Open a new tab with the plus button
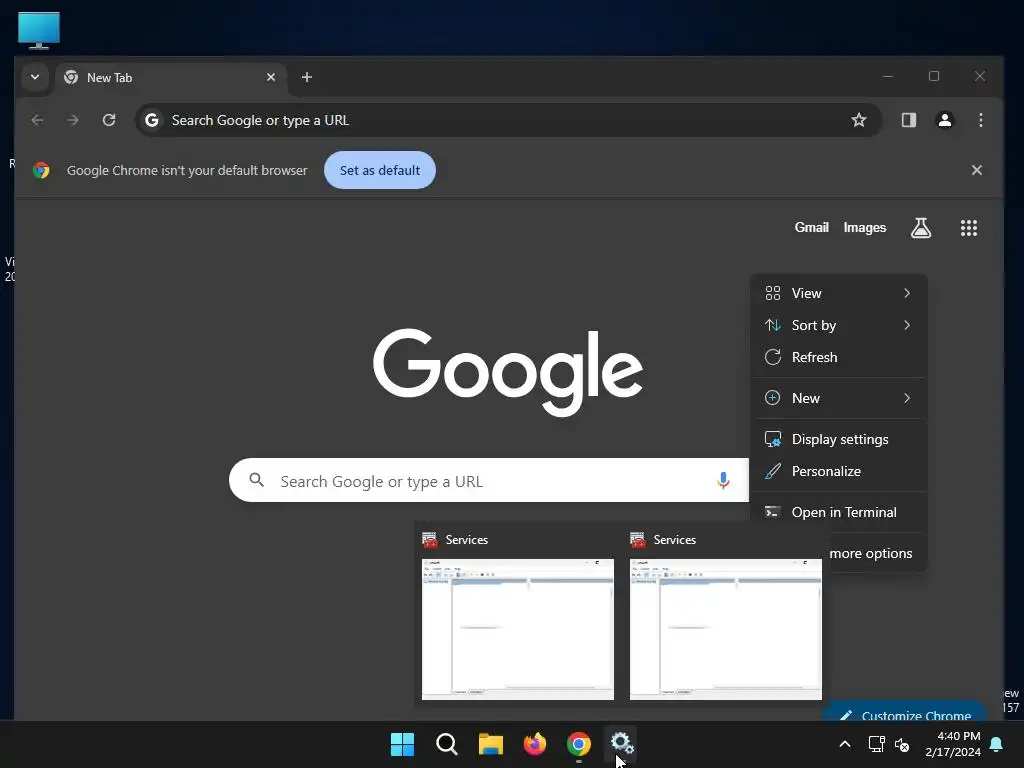 [x=306, y=77]
